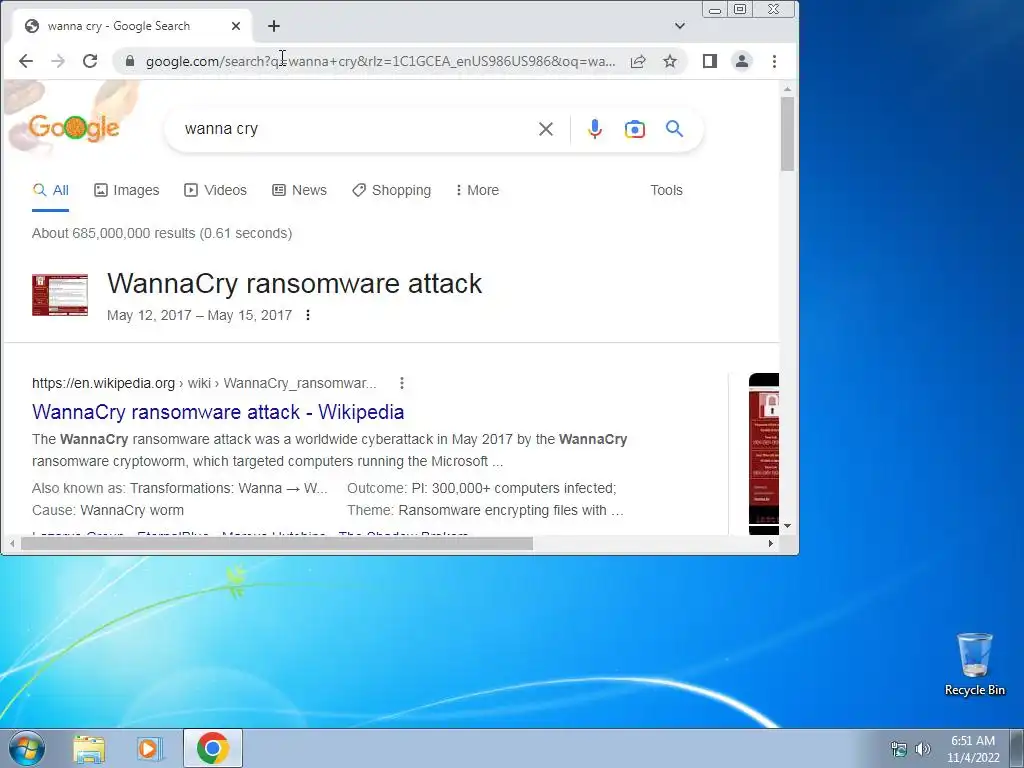Switch to Videos results tab
1024x768 pixels.
pyautogui.click(x=216, y=190)
